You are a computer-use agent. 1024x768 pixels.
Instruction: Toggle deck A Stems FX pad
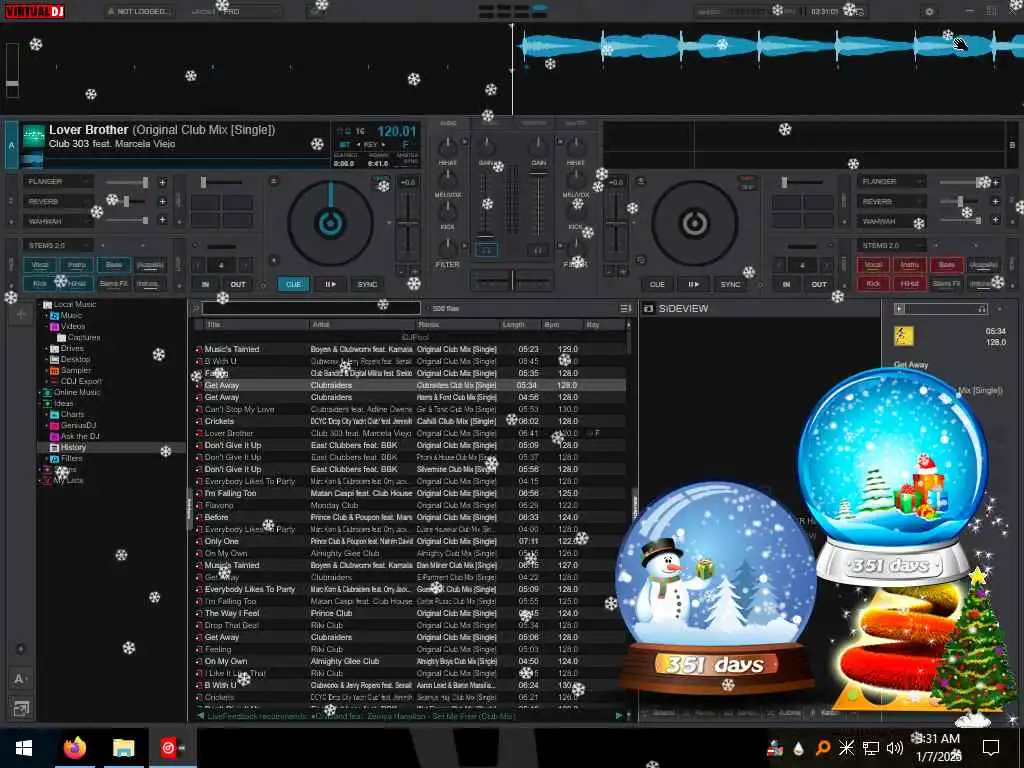click(x=114, y=283)
